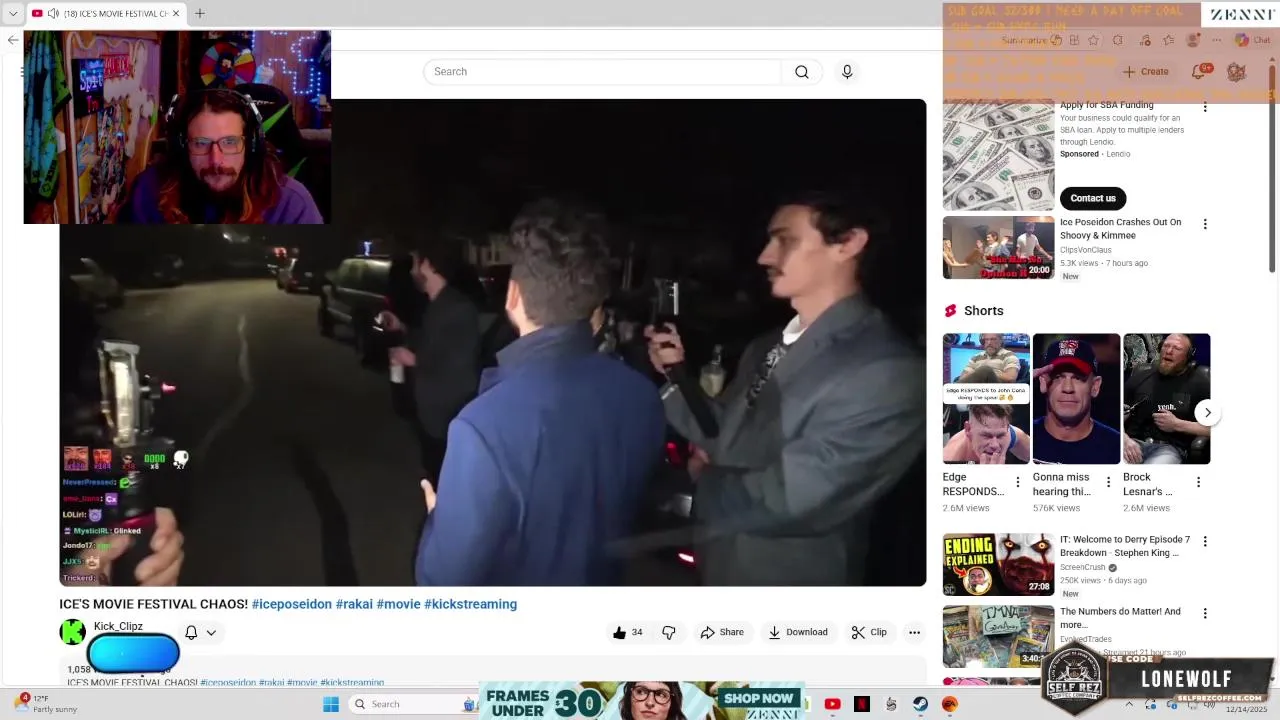The image size is (1280, 720).
Task: Open options for the Brock Lesnar's short
Action: tap(1198, 482)
